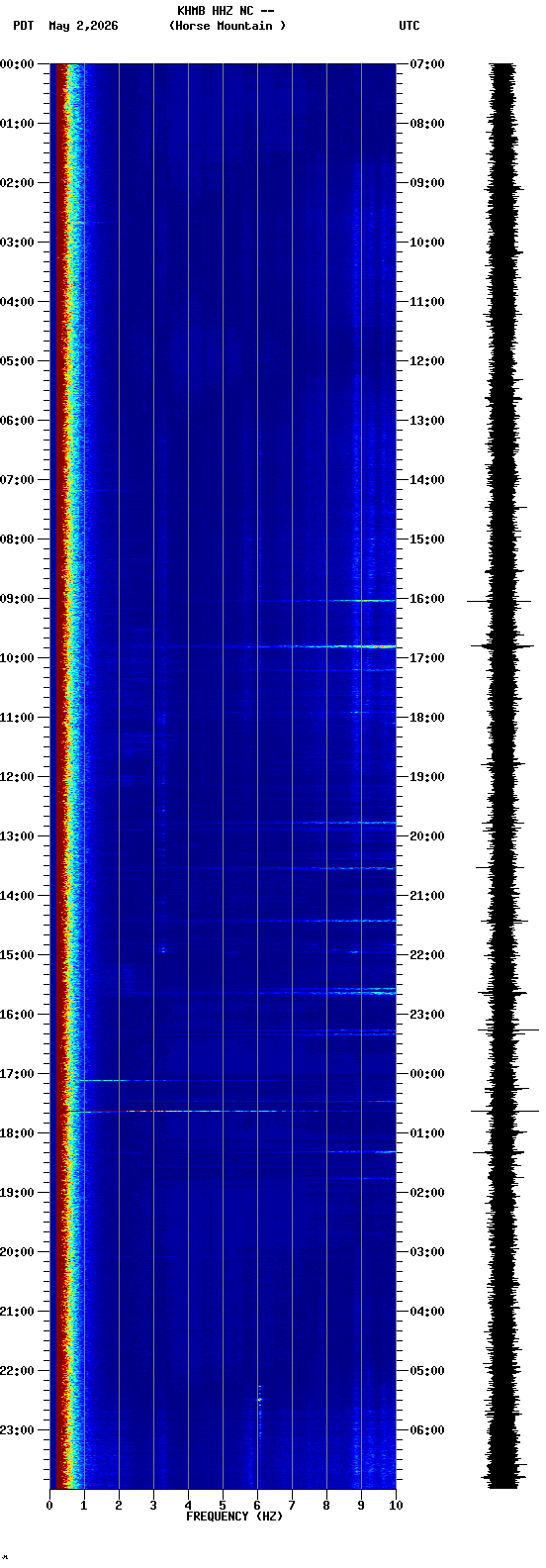The image size is (546, 1568).
Task: Click the 14:00 UTC time label
Action: (427, 480)
